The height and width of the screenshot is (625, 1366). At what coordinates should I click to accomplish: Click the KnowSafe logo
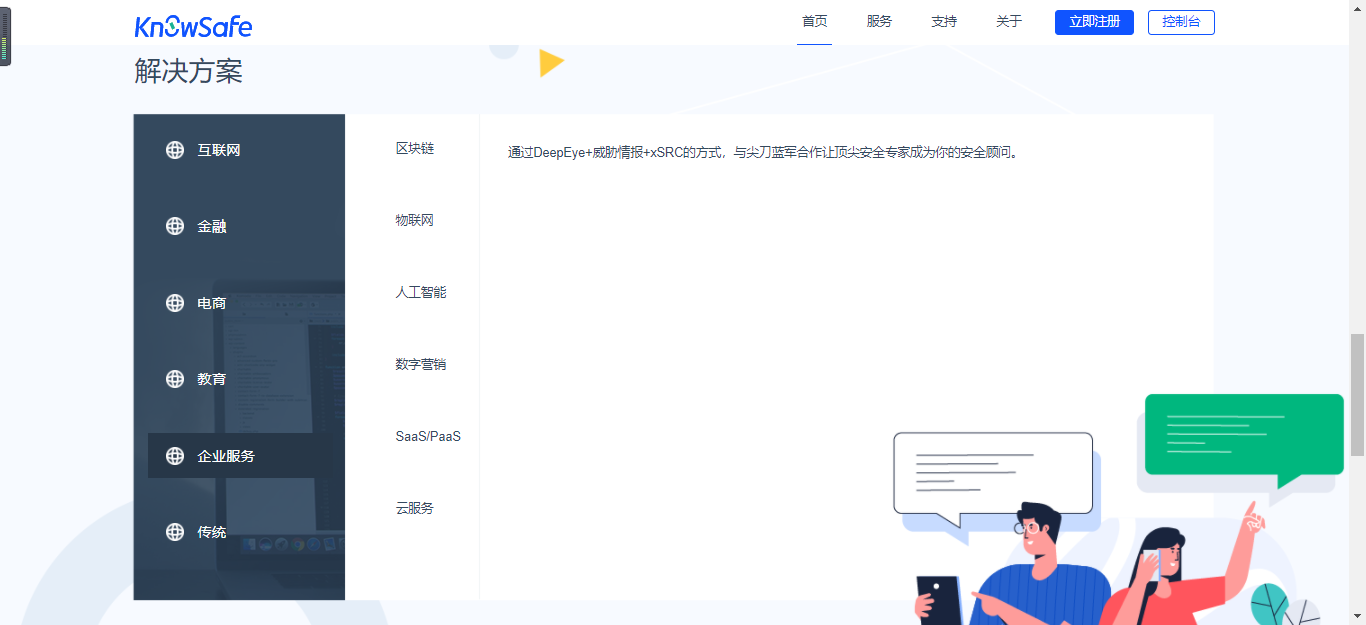tap(193, 26)
